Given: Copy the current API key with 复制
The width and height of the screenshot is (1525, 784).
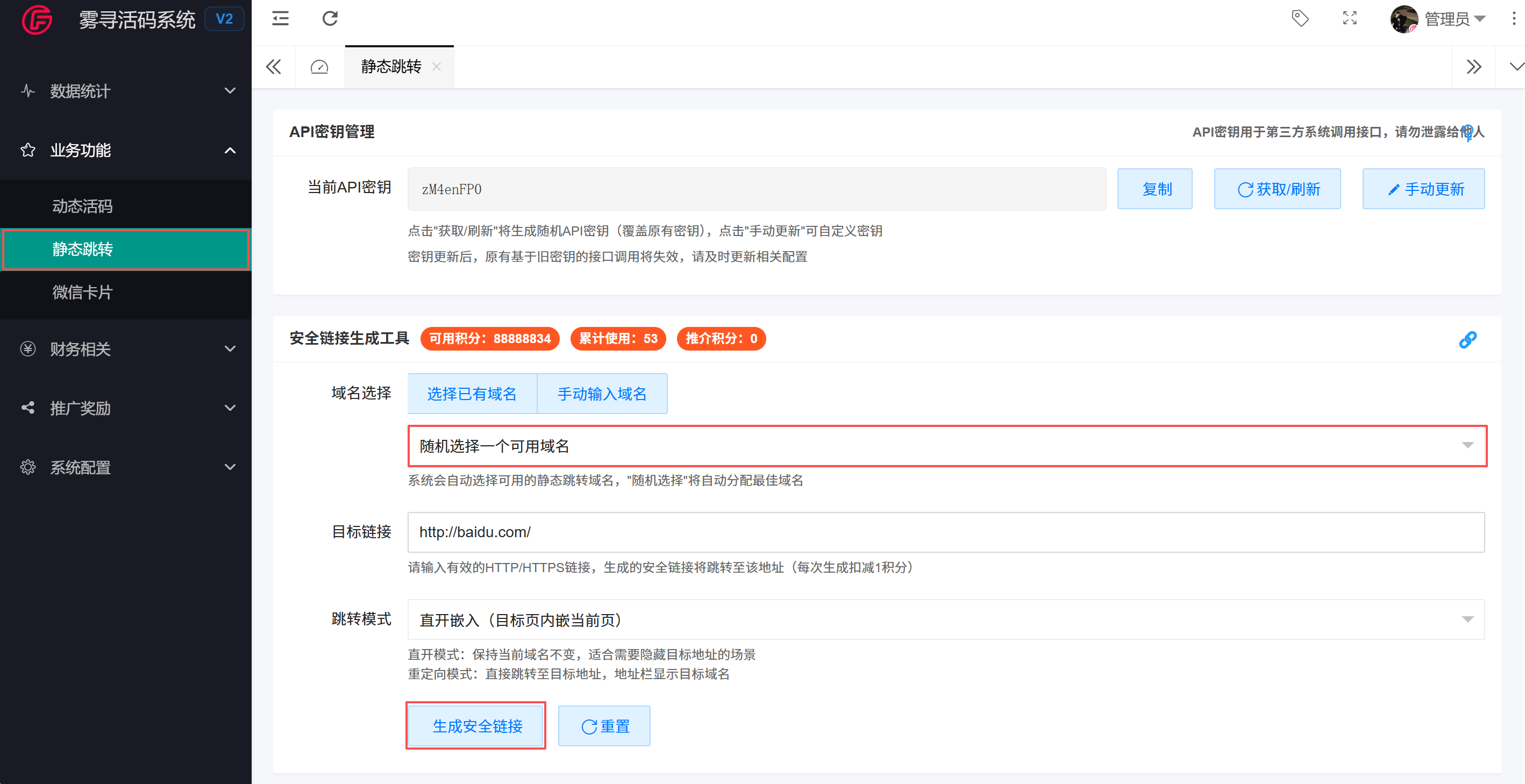Looking at the screenshot, I should click(x=1155, y=189).
